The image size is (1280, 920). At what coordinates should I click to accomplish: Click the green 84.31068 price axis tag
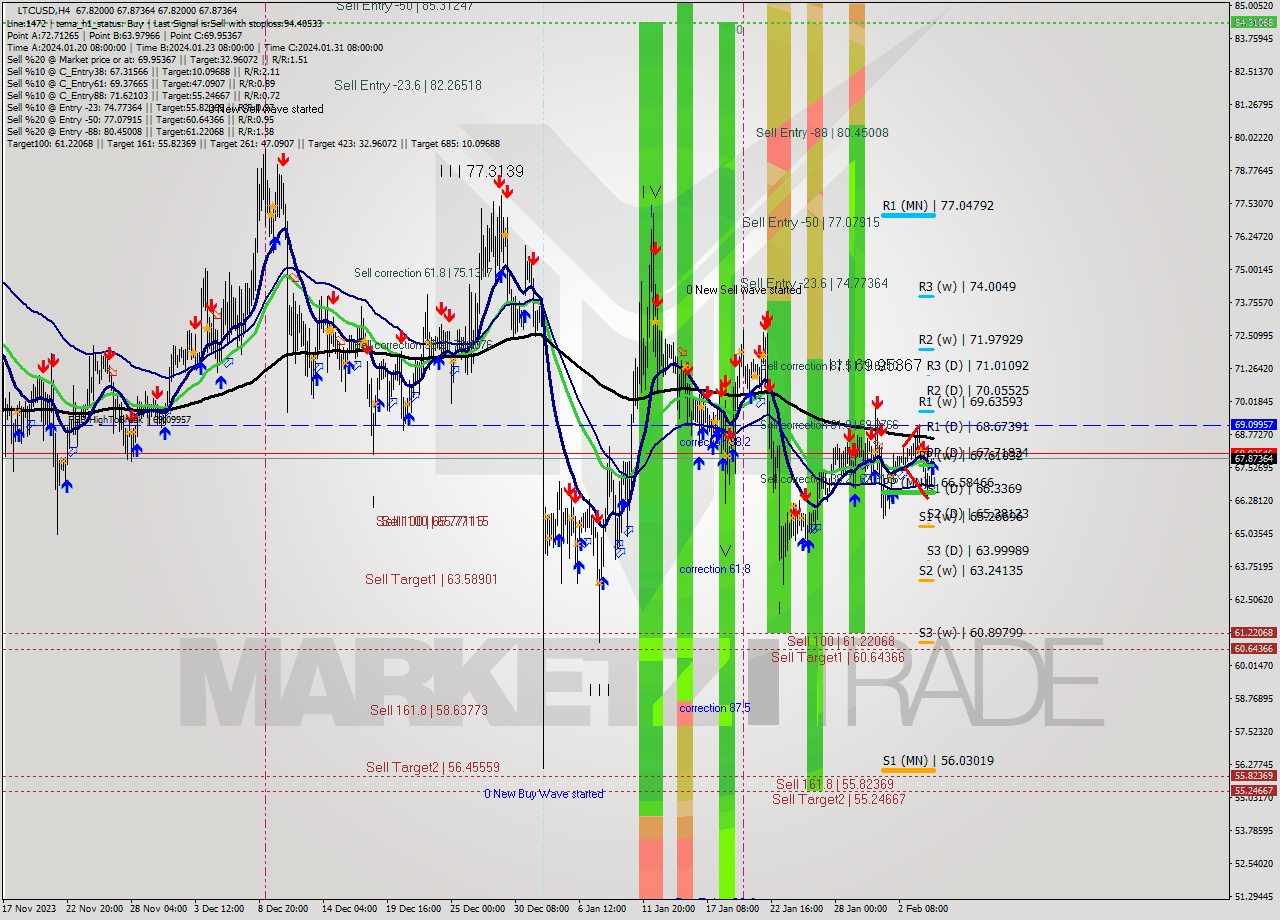pyautogui.click(x=1254, y=22)
